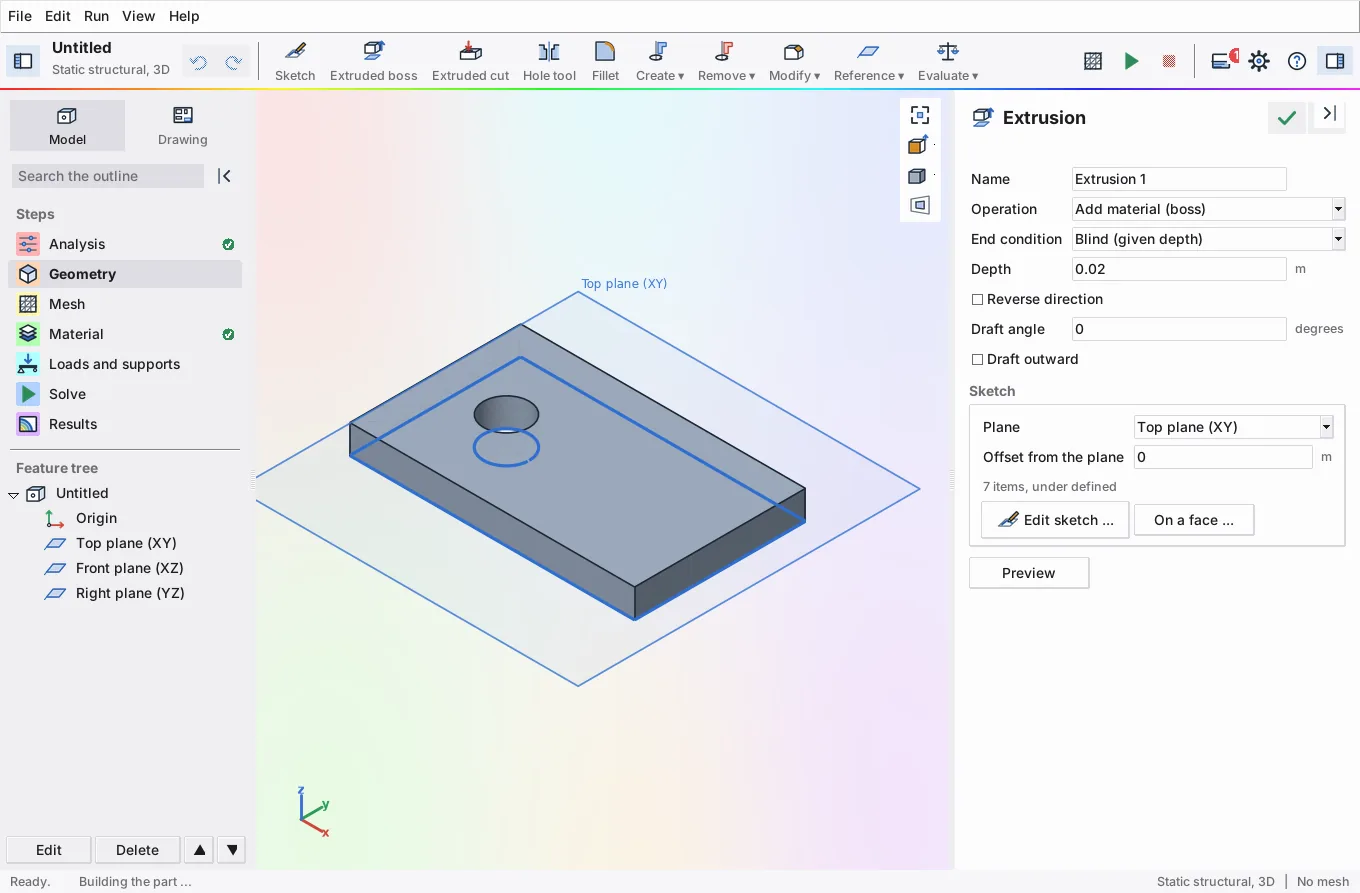
Task: Click the Depth input field
Action: [1179, 269]
